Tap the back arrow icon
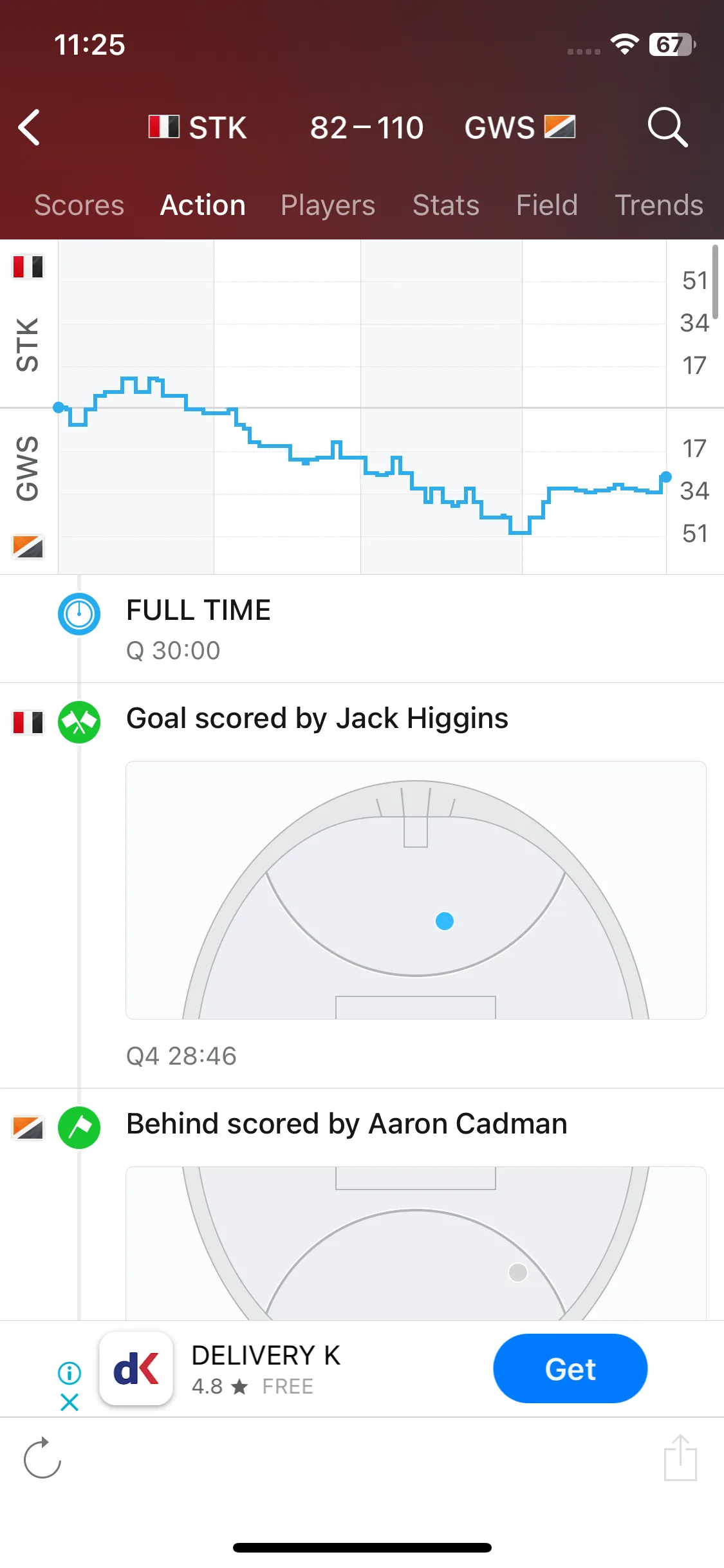The height and width of the screenshot is (1568, 724). click(30, 127)
